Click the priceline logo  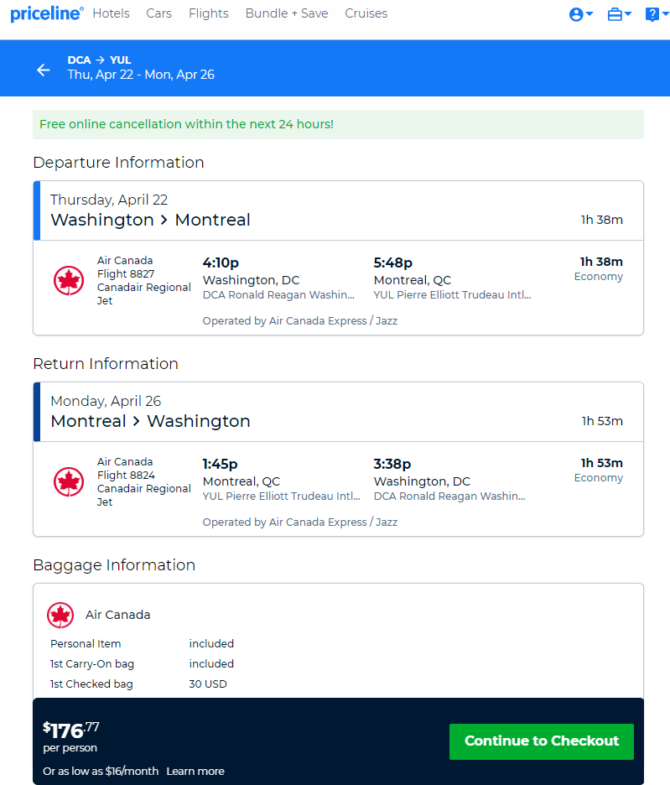[47, 14]
